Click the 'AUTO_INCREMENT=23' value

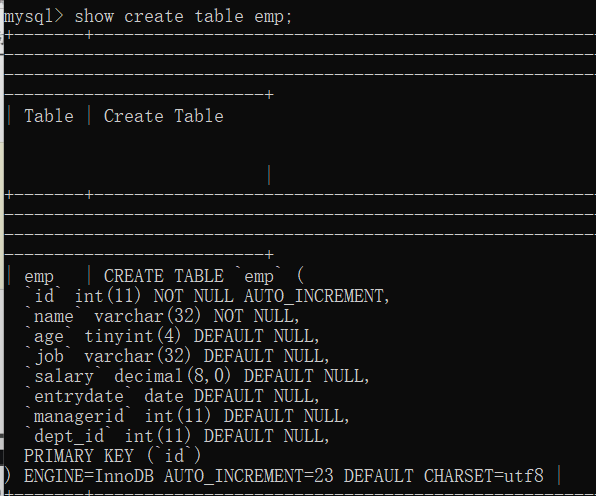pyautogui.click(x=249, y=476)
